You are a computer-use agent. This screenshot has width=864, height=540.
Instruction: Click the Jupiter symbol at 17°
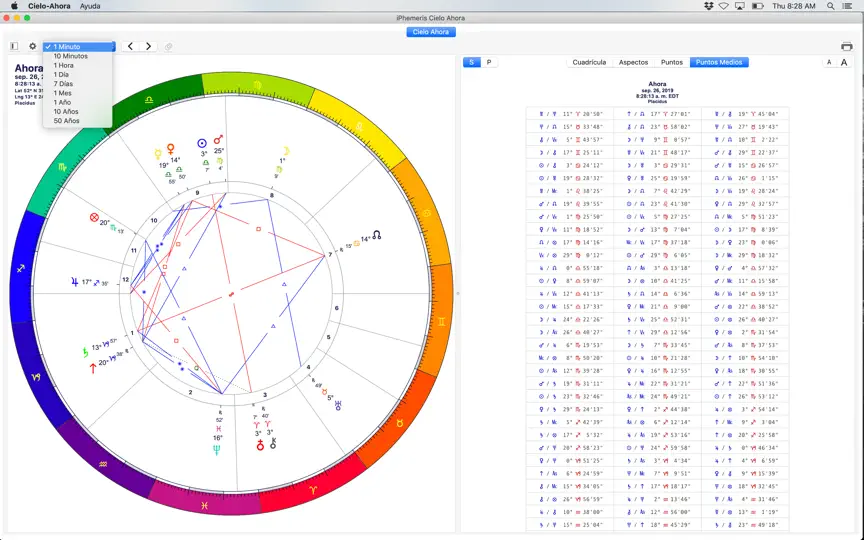pyautogui.click(x=74, y=282)
